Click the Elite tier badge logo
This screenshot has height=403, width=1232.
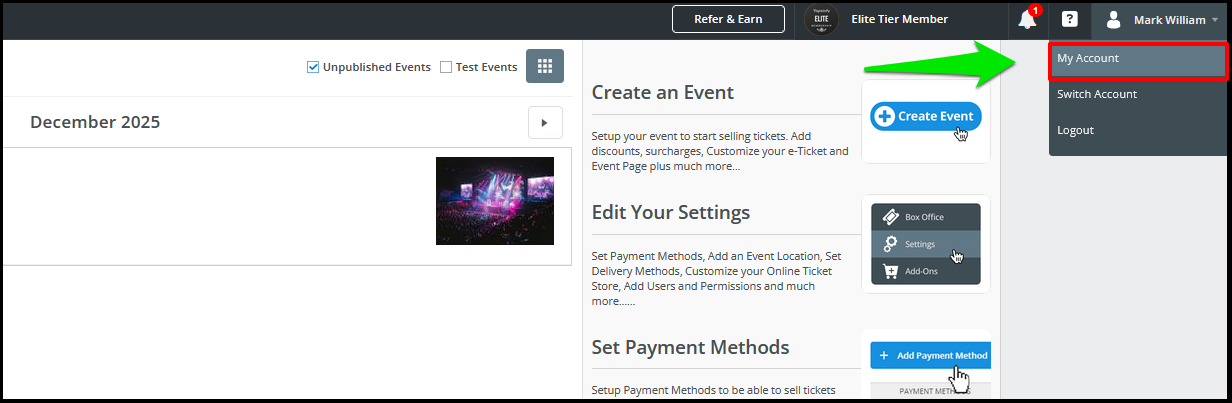820,19
